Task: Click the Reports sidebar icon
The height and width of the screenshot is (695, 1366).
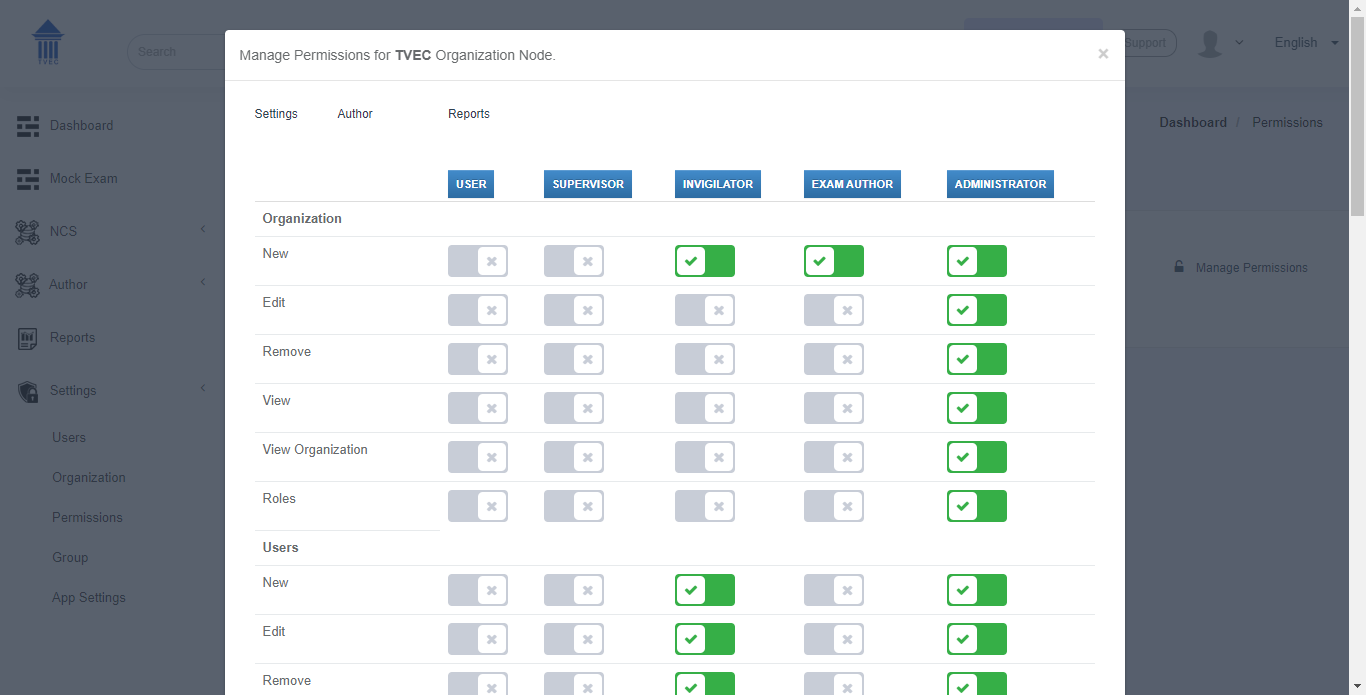Action: [28, 338]
